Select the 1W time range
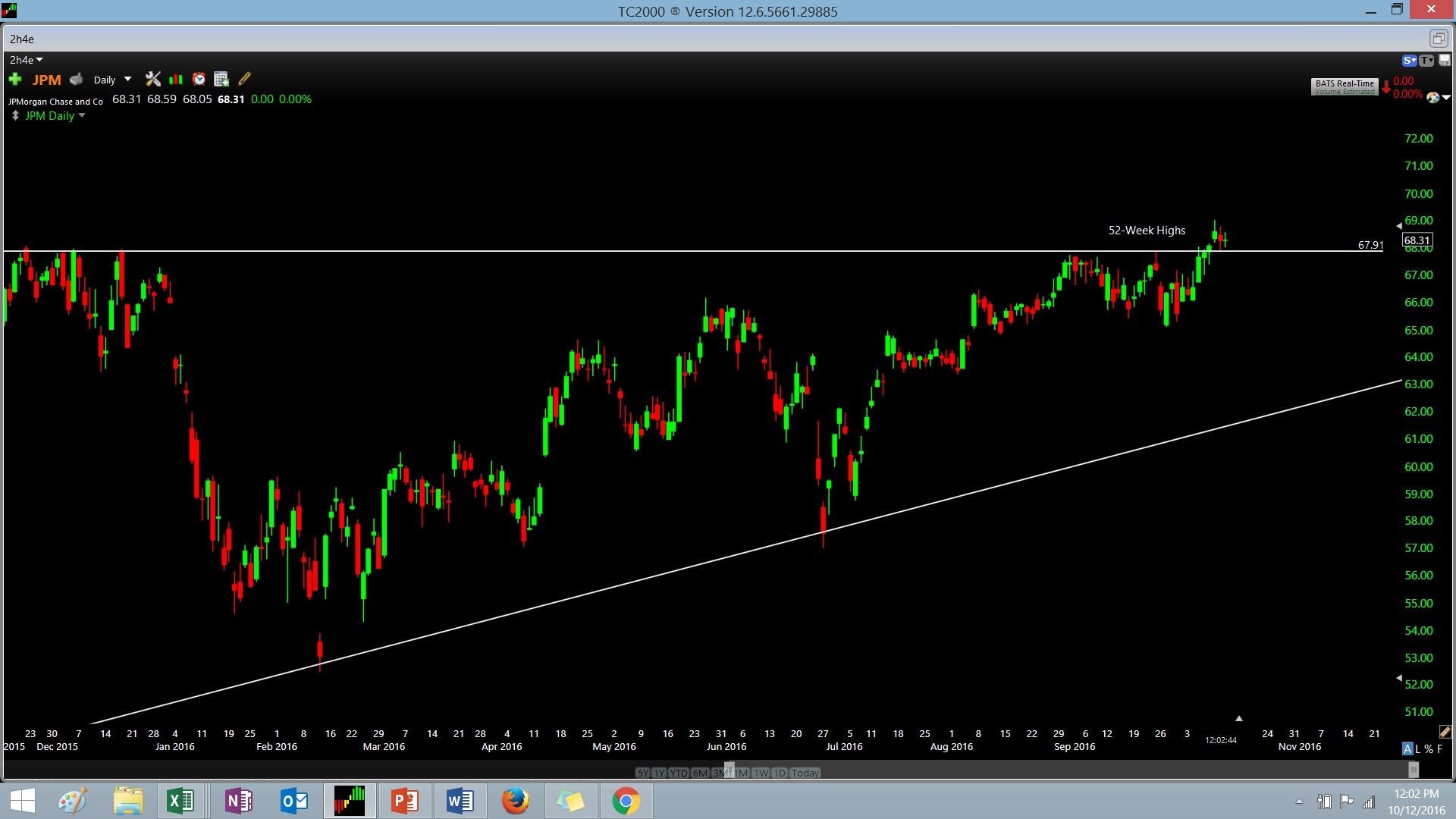 coord(761,773)
